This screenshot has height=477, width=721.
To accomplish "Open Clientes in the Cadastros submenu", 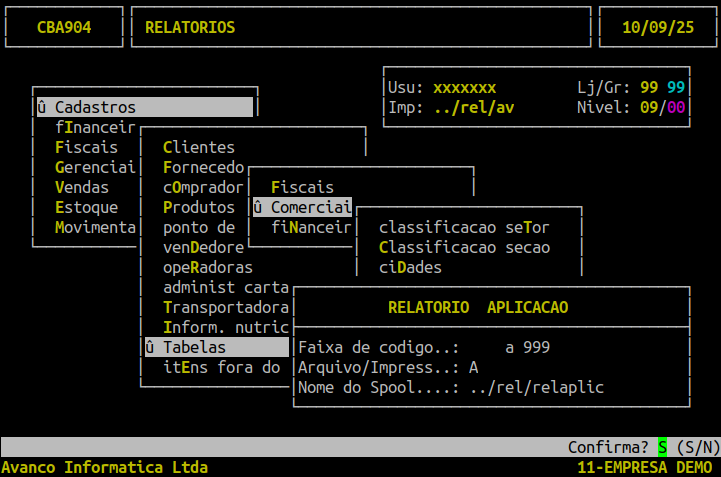I will 198,147.
